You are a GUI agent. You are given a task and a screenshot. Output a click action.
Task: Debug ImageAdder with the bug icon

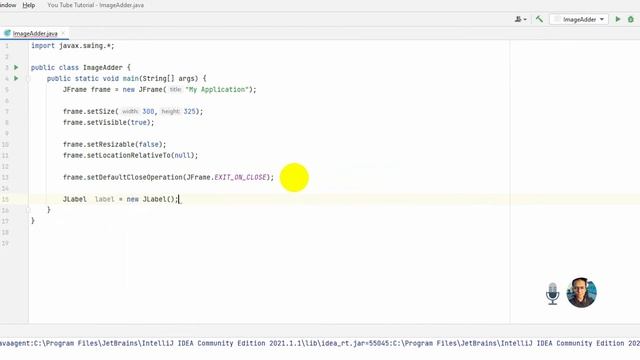click(631, 19)
